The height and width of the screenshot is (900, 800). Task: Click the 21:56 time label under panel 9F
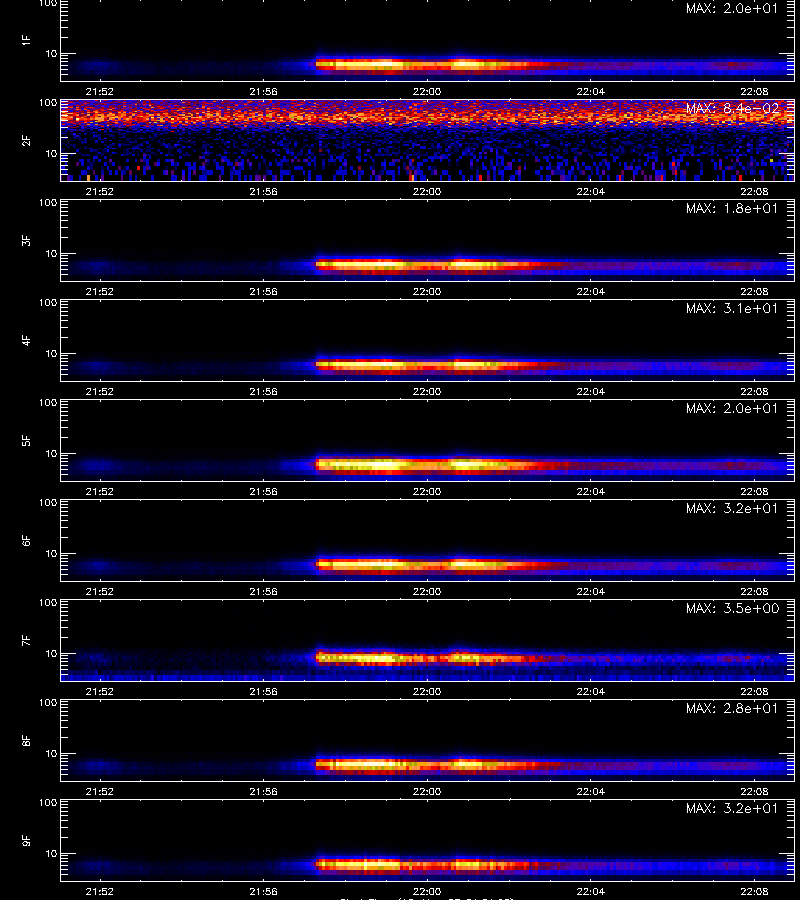263,891
